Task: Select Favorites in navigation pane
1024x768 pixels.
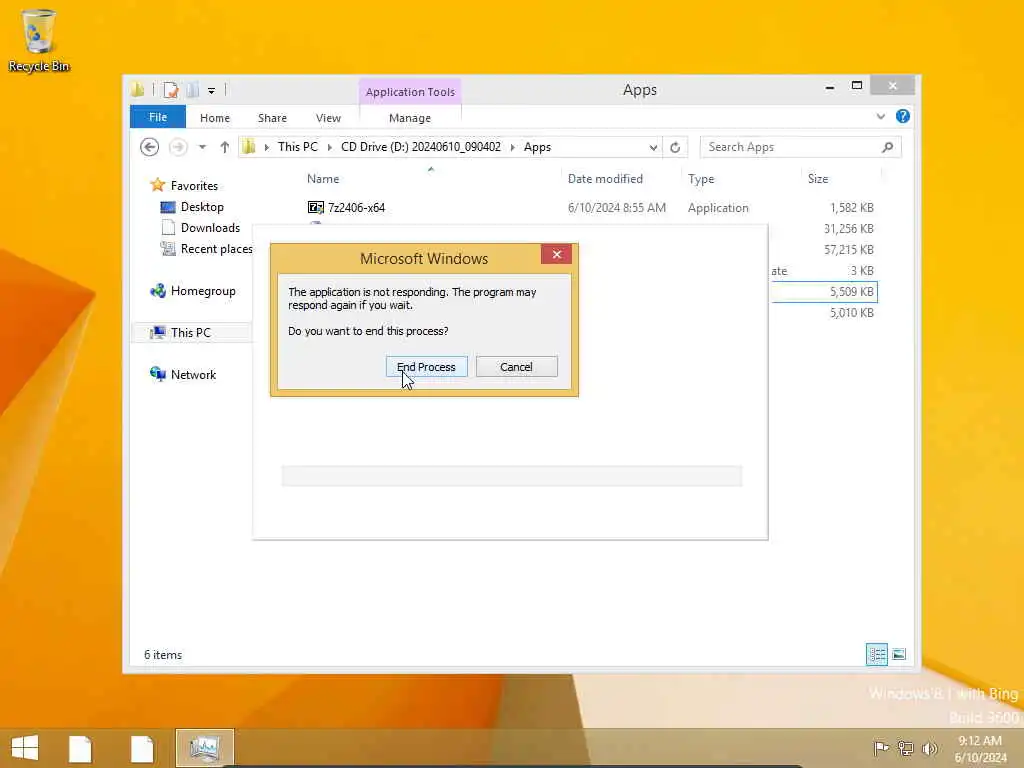Action: coord(194,185)
